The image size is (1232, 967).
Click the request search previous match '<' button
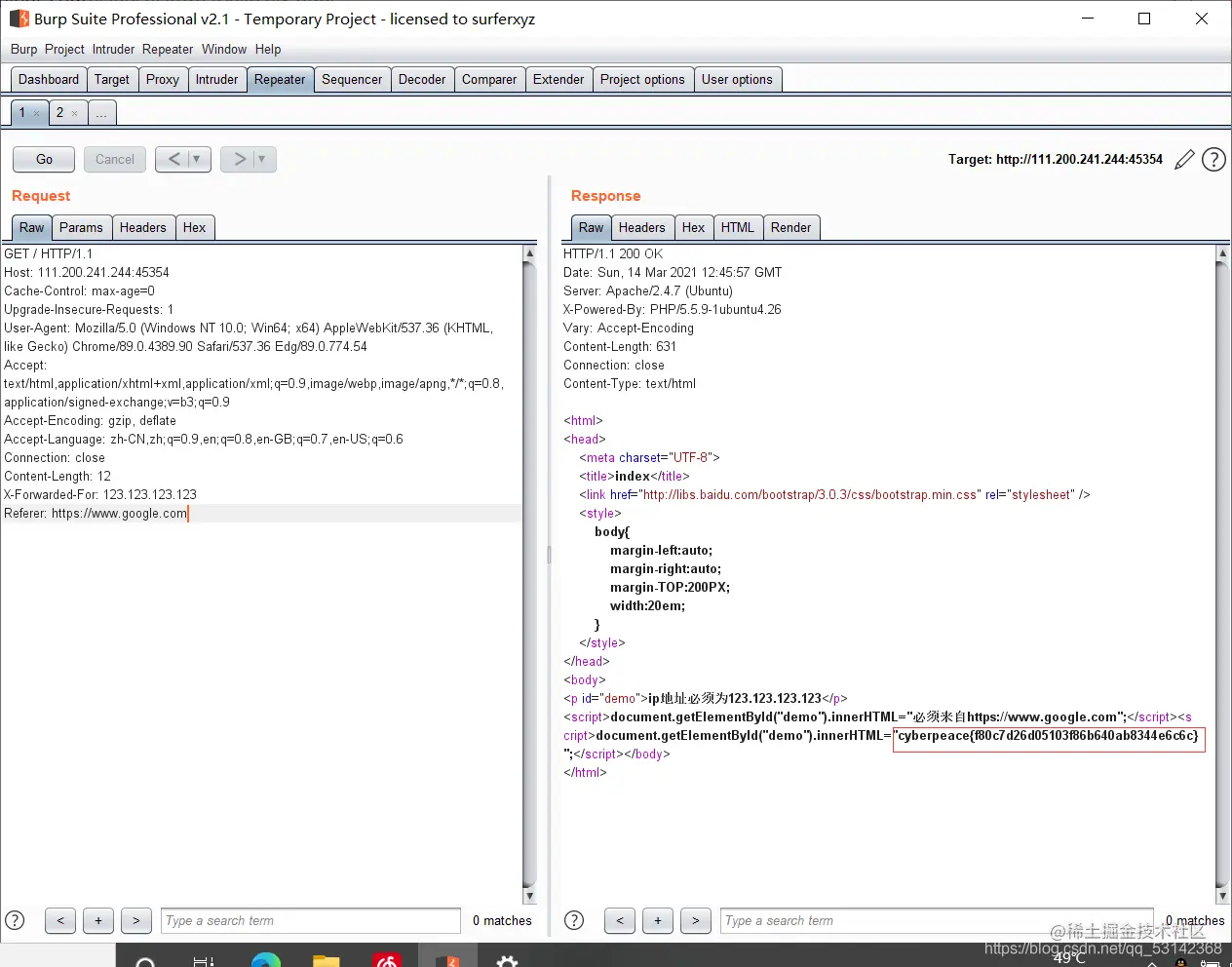(x=60, y=920)
